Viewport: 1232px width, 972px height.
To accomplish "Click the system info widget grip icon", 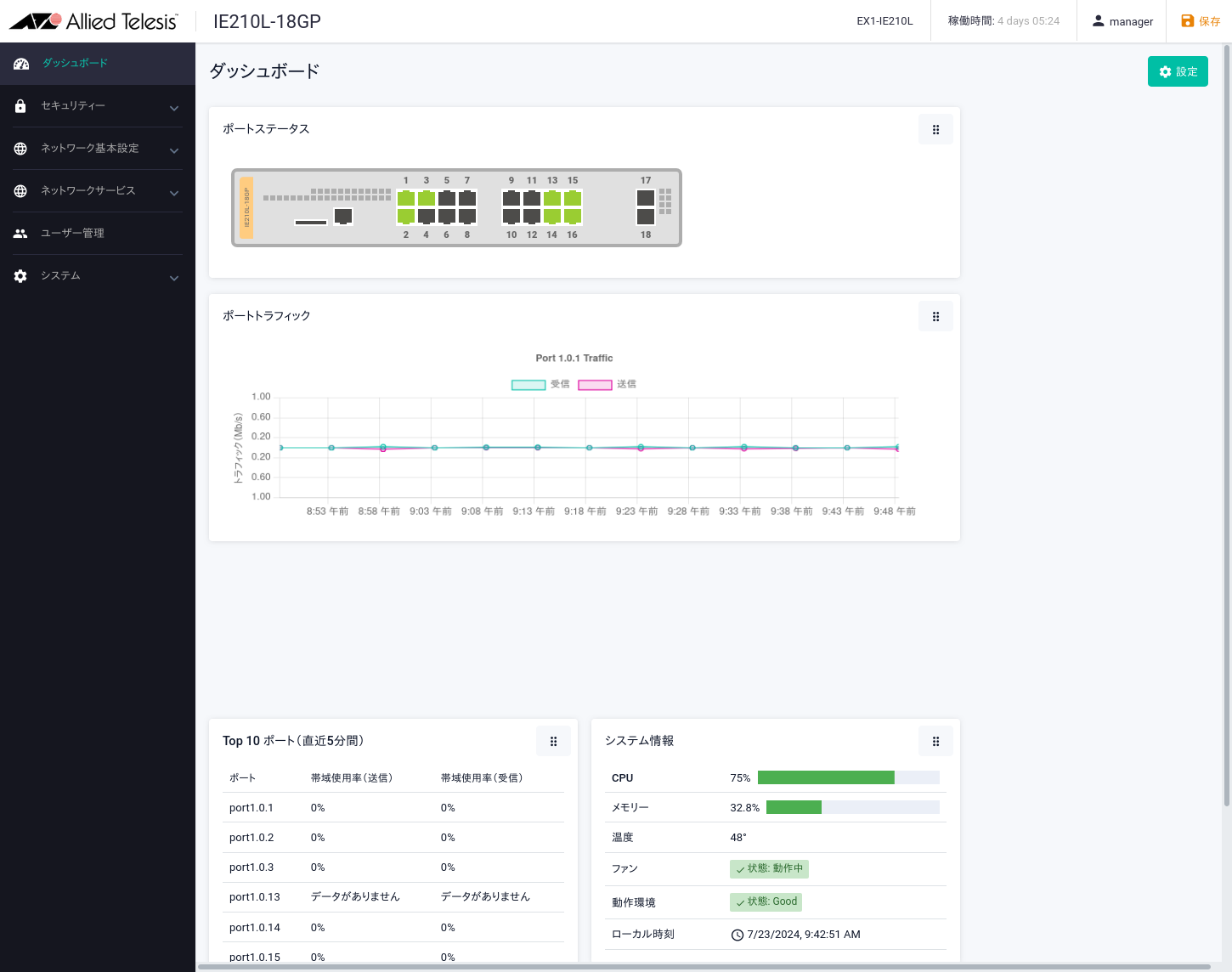I will tap(935, 742).
